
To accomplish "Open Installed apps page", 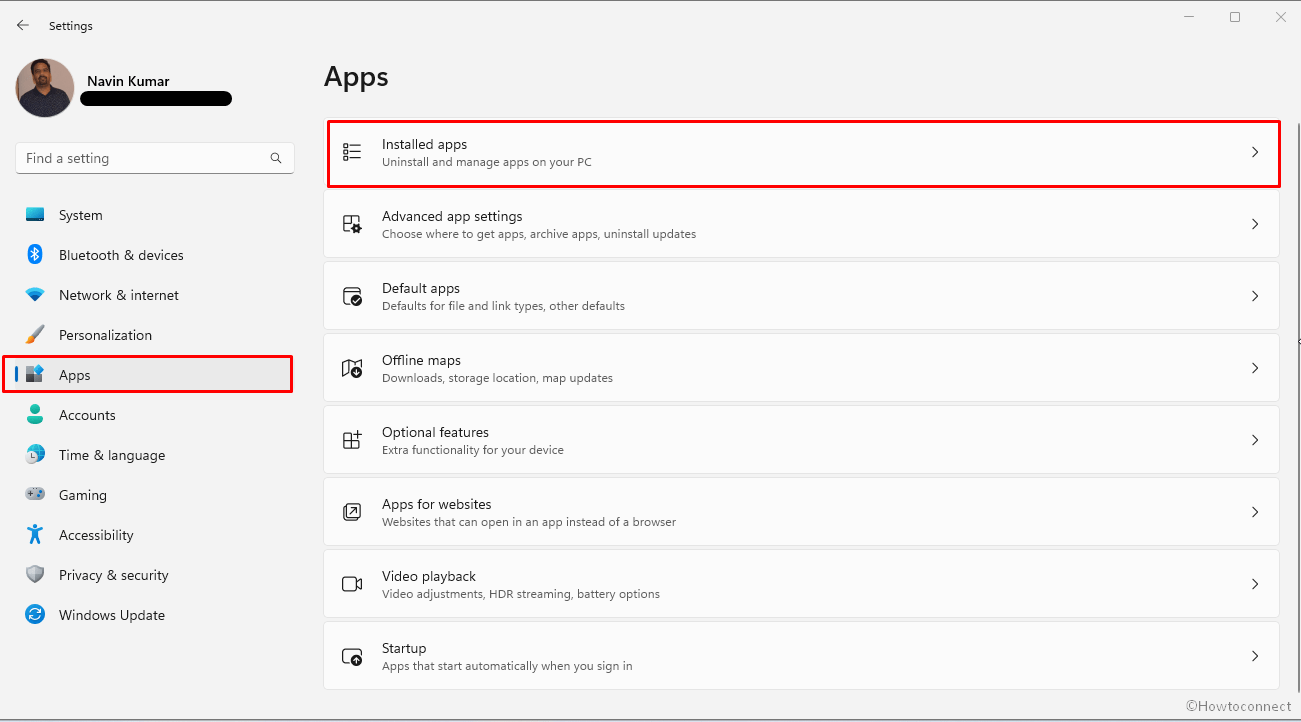I will pos(804,153).
